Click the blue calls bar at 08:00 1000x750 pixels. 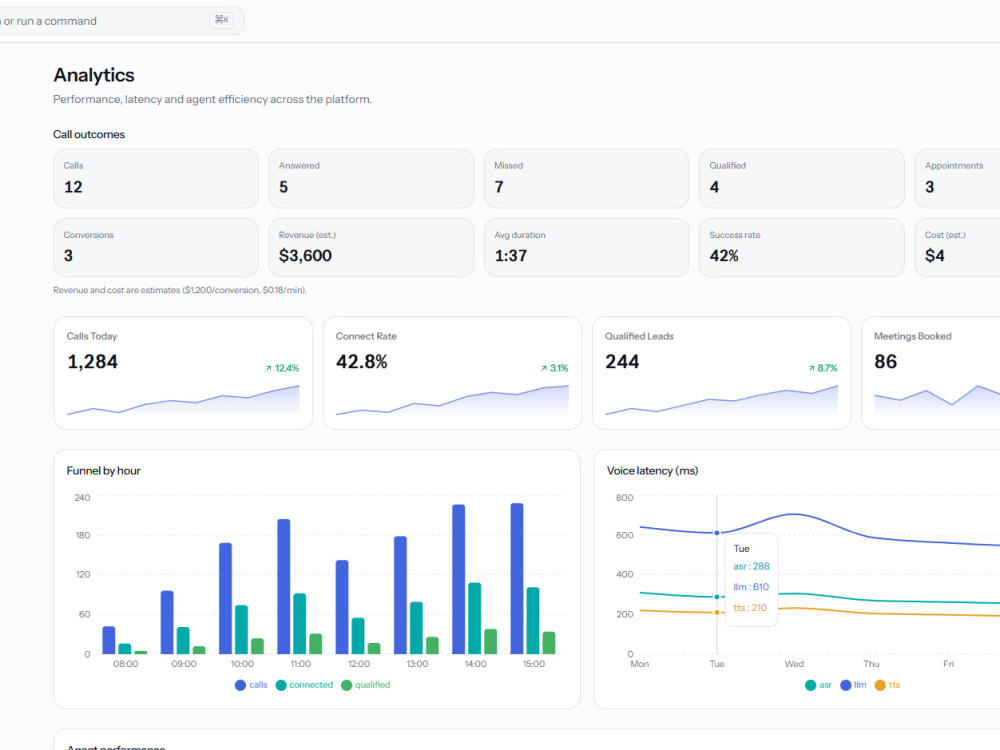point(109,640)
